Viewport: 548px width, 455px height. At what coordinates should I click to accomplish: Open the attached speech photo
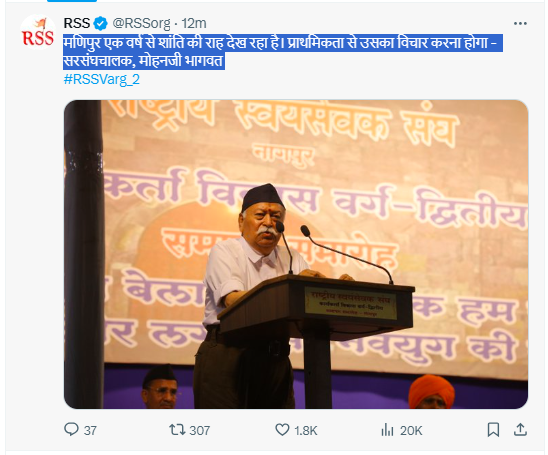point(296,254)
